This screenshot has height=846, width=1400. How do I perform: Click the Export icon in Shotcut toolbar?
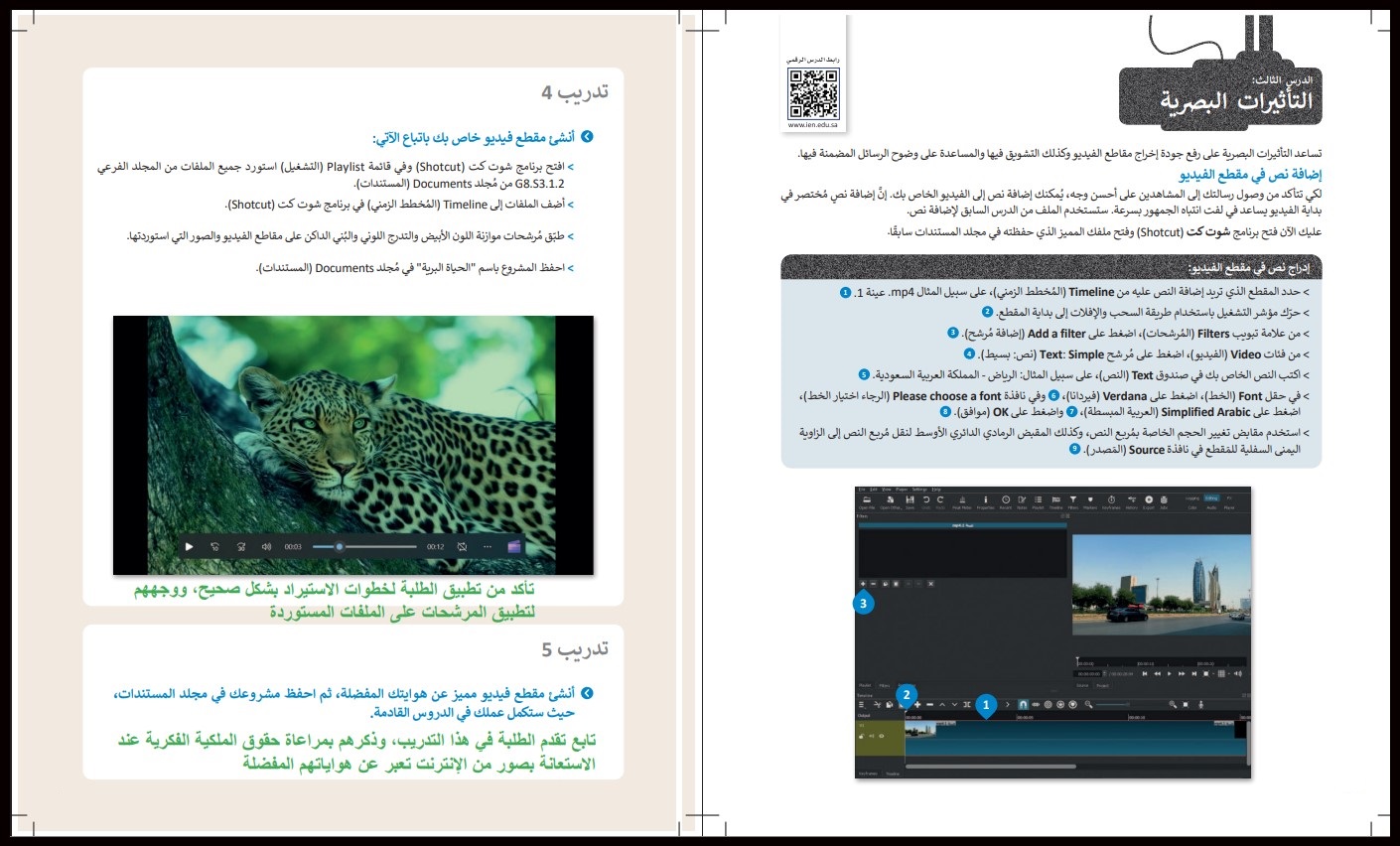(x=1149, y=499)
